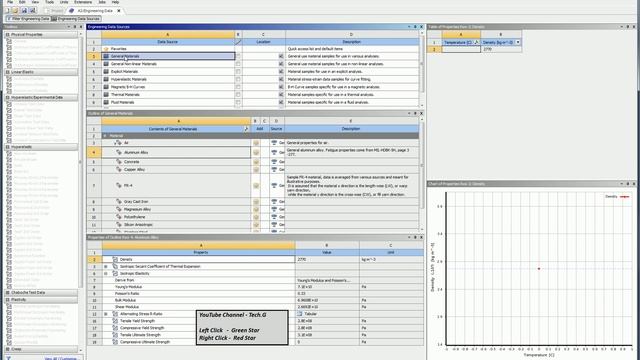Expand Isotropic Secant Coefficient of Thermal Expansion
640x360 pixels.
tap(106, 267)
